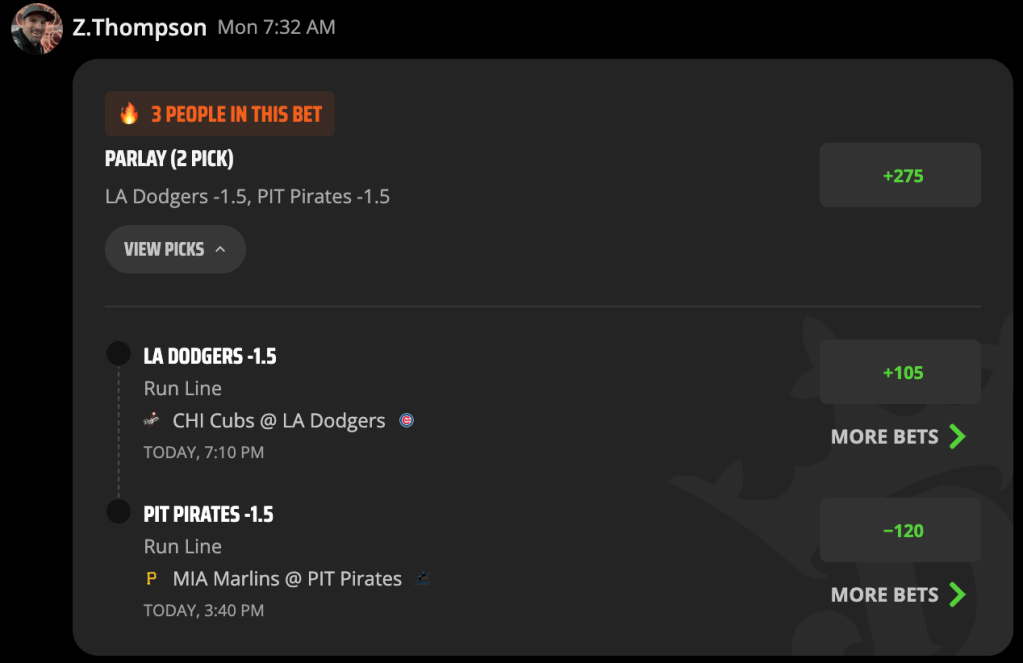This screenshot has width=1023, height=663.
Task: Collapse picks using the VIEW PICKS button
Action: tap(175, 249)
